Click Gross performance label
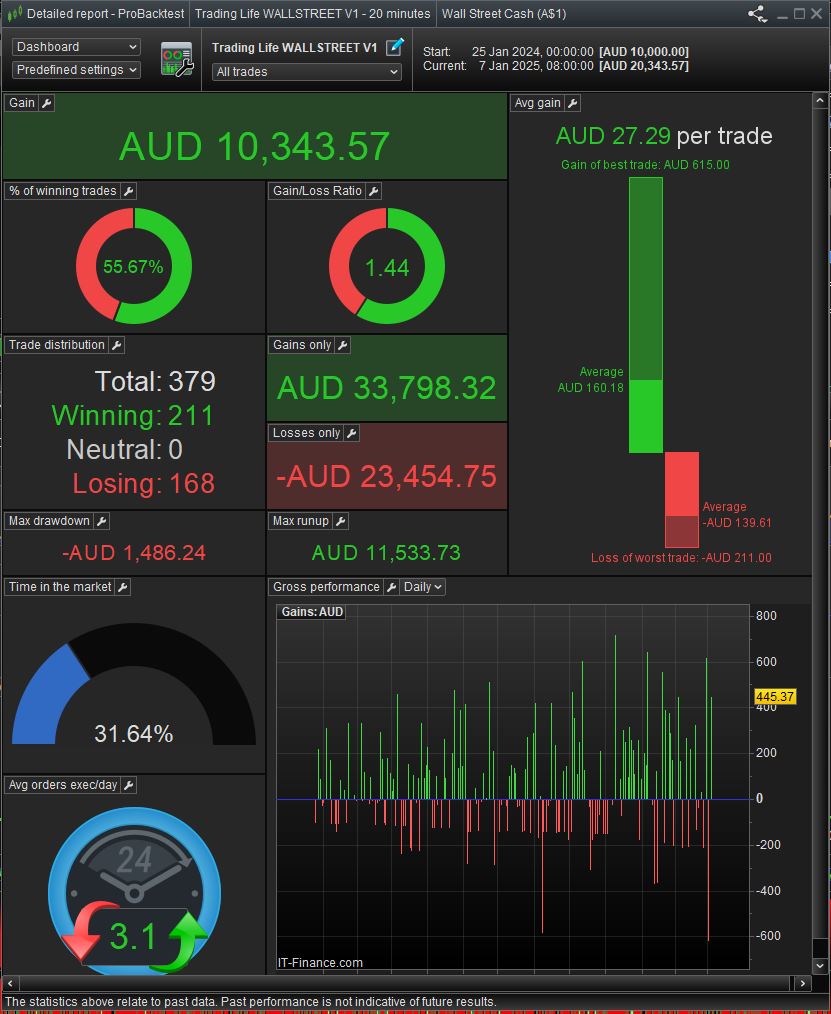 (326, 587)
